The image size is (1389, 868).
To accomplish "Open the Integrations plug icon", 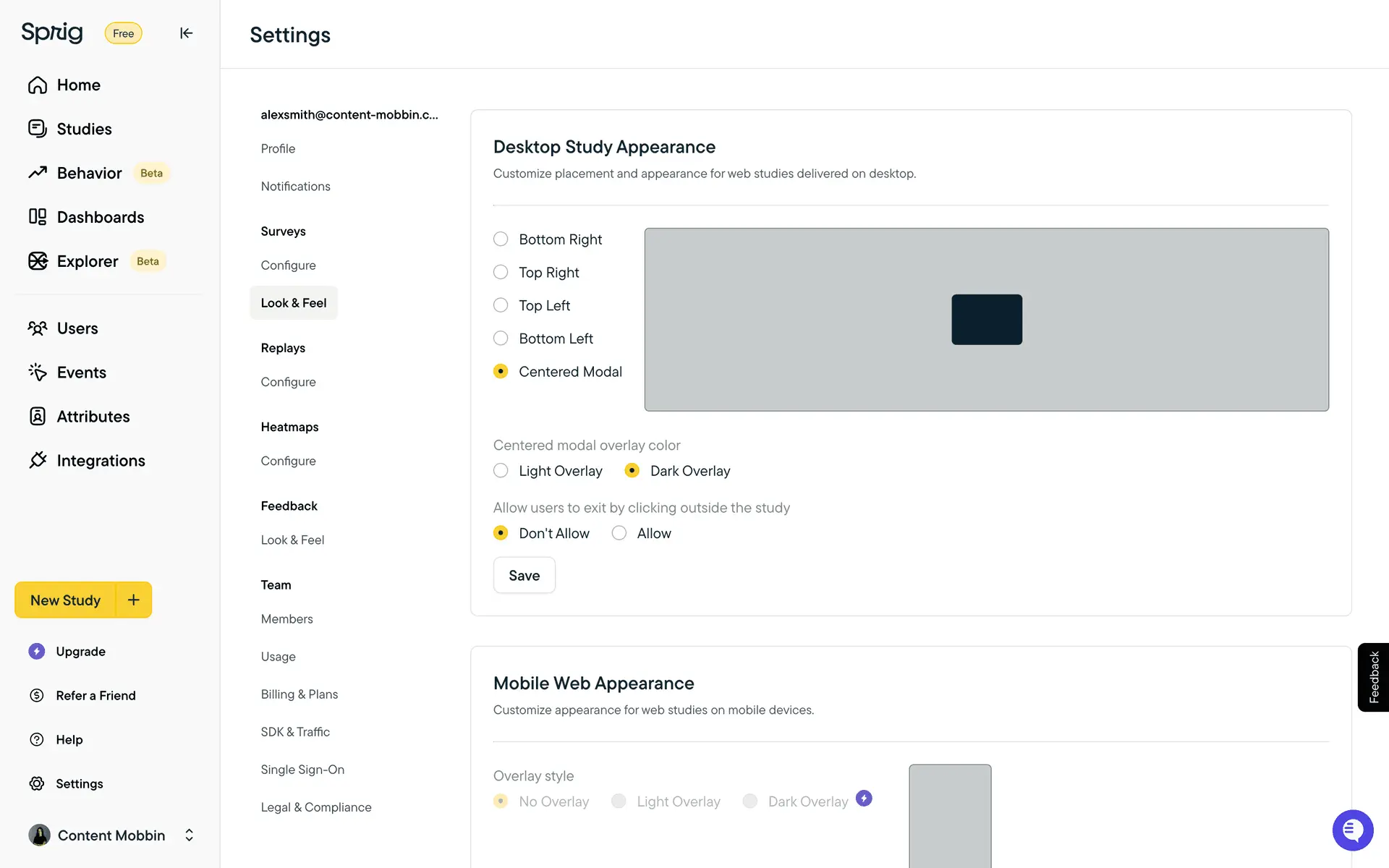I will pos(38,460).
